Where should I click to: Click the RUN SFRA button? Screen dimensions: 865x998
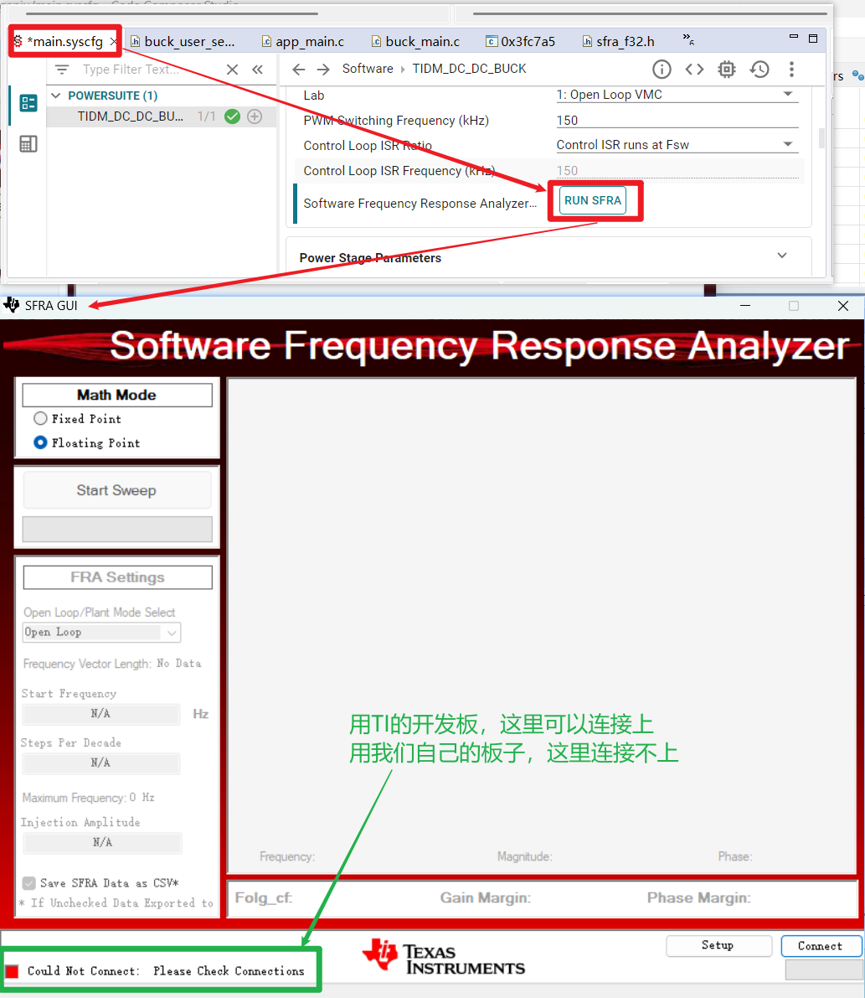pos(593,200)
